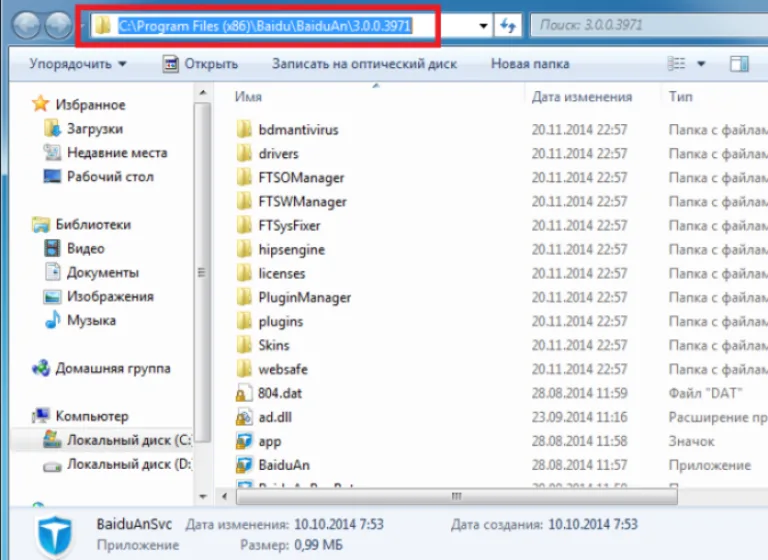The width and height of the screenshot is (768, 560).
Task: Click the 28.08.2014 11:59 date of 804.dat
Action: click(579, 393)
